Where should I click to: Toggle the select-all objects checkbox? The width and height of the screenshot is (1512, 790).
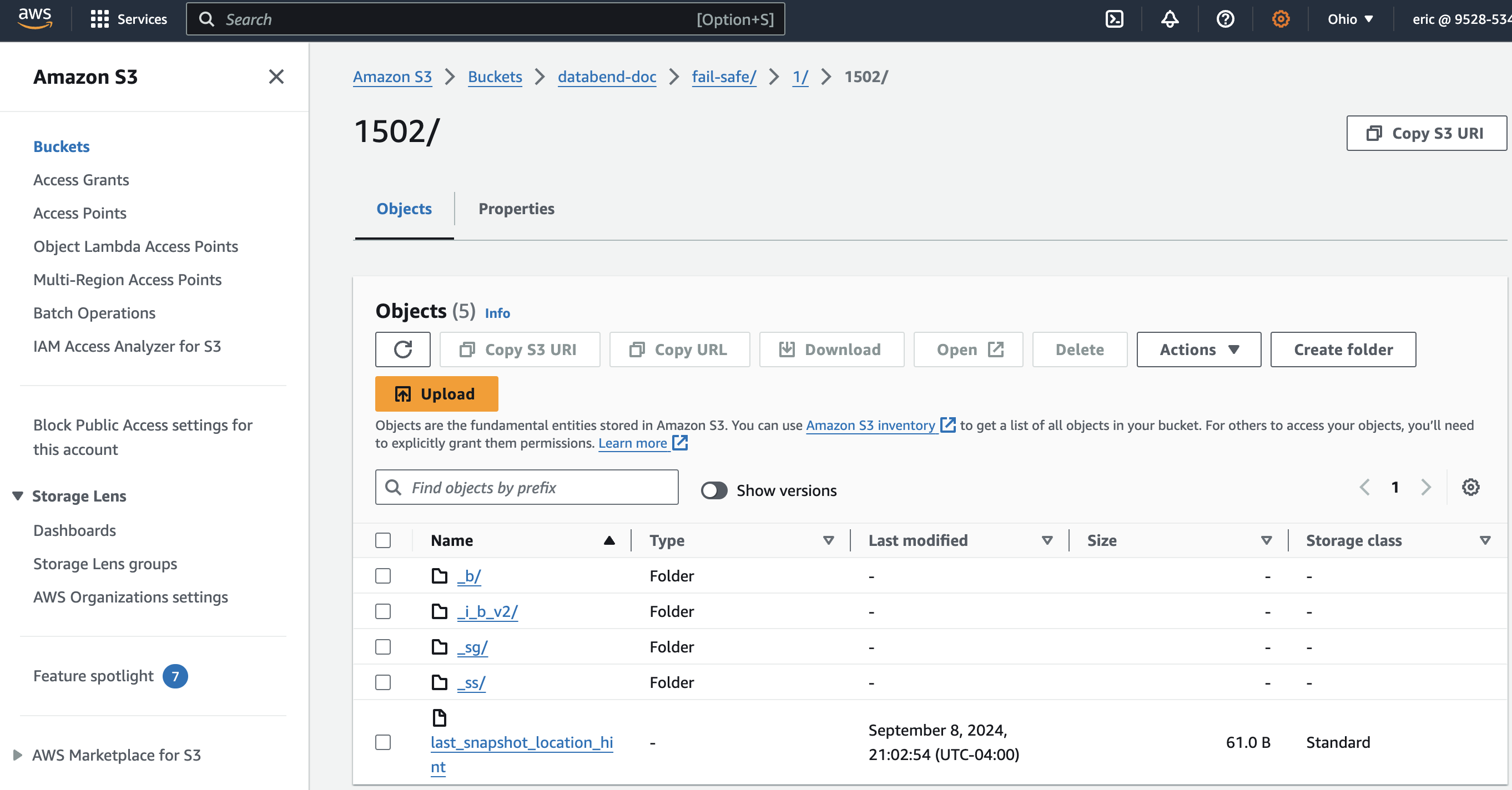point(382,540)
